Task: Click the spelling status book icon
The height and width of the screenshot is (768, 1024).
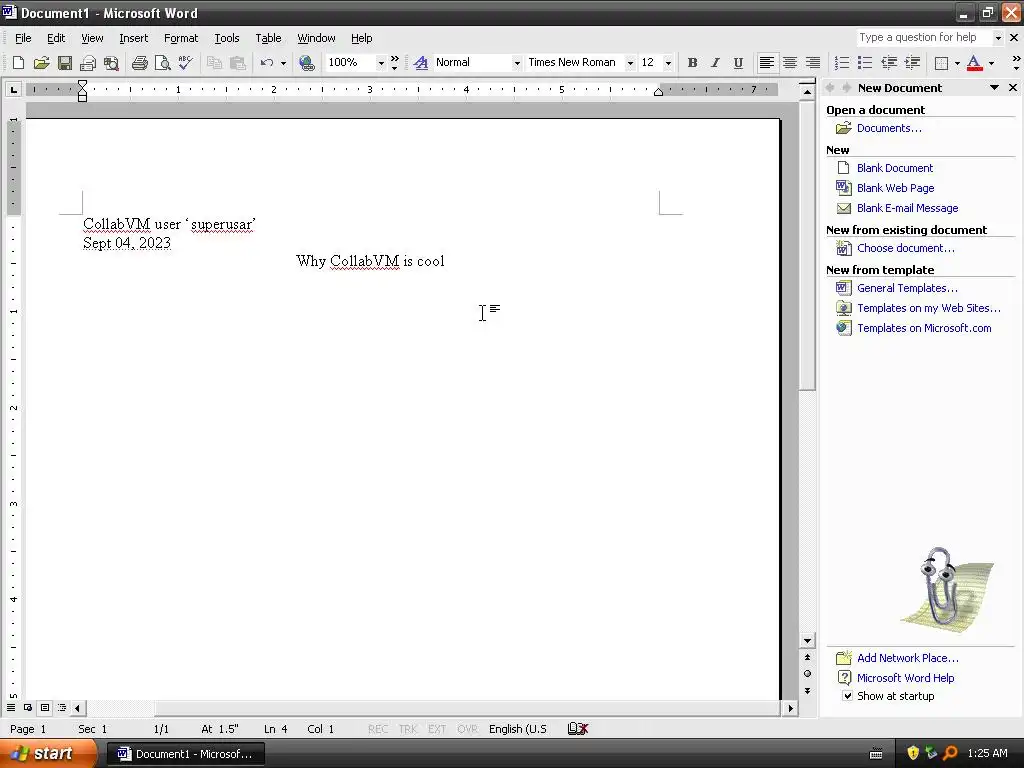Action: (x=578, y=729)
